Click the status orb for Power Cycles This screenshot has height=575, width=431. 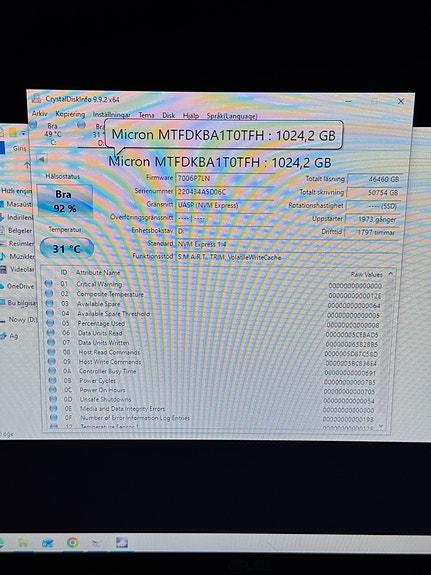[53, 380]
